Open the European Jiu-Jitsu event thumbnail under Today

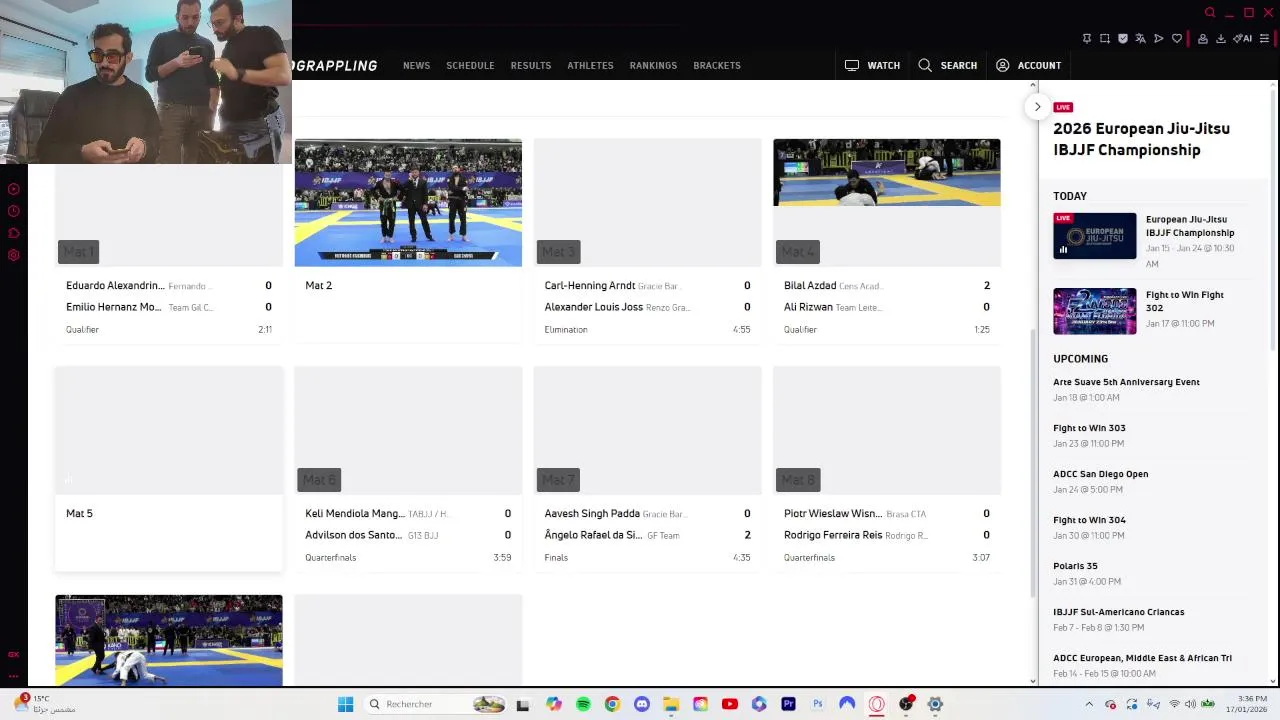click(x=1094, y=236)
